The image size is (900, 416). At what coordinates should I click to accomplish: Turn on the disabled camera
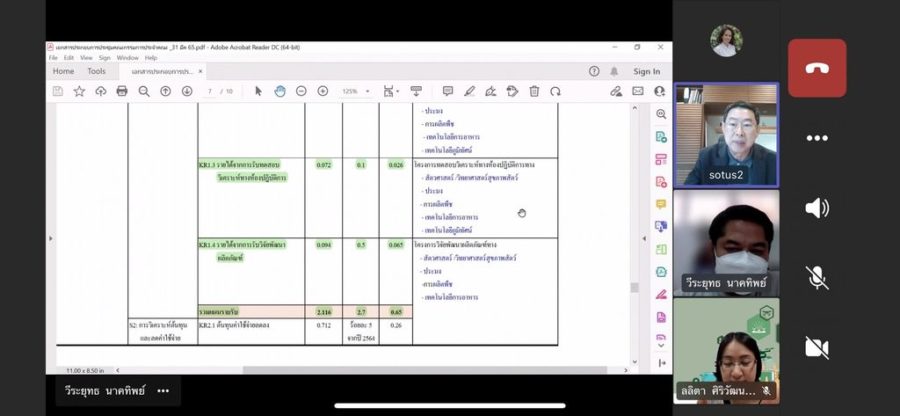(817, 347)
